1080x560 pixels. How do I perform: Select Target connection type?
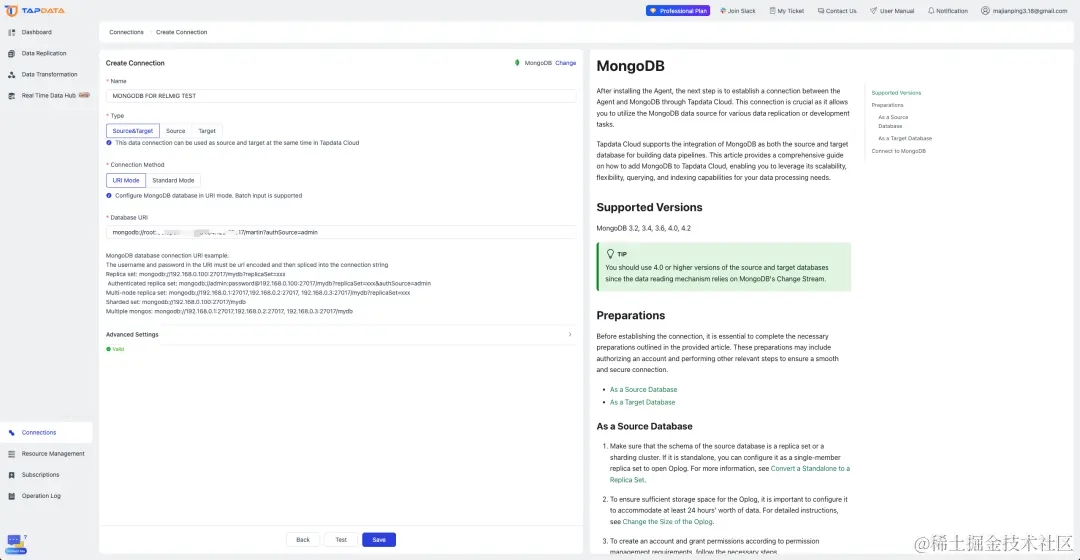[207, 131]
